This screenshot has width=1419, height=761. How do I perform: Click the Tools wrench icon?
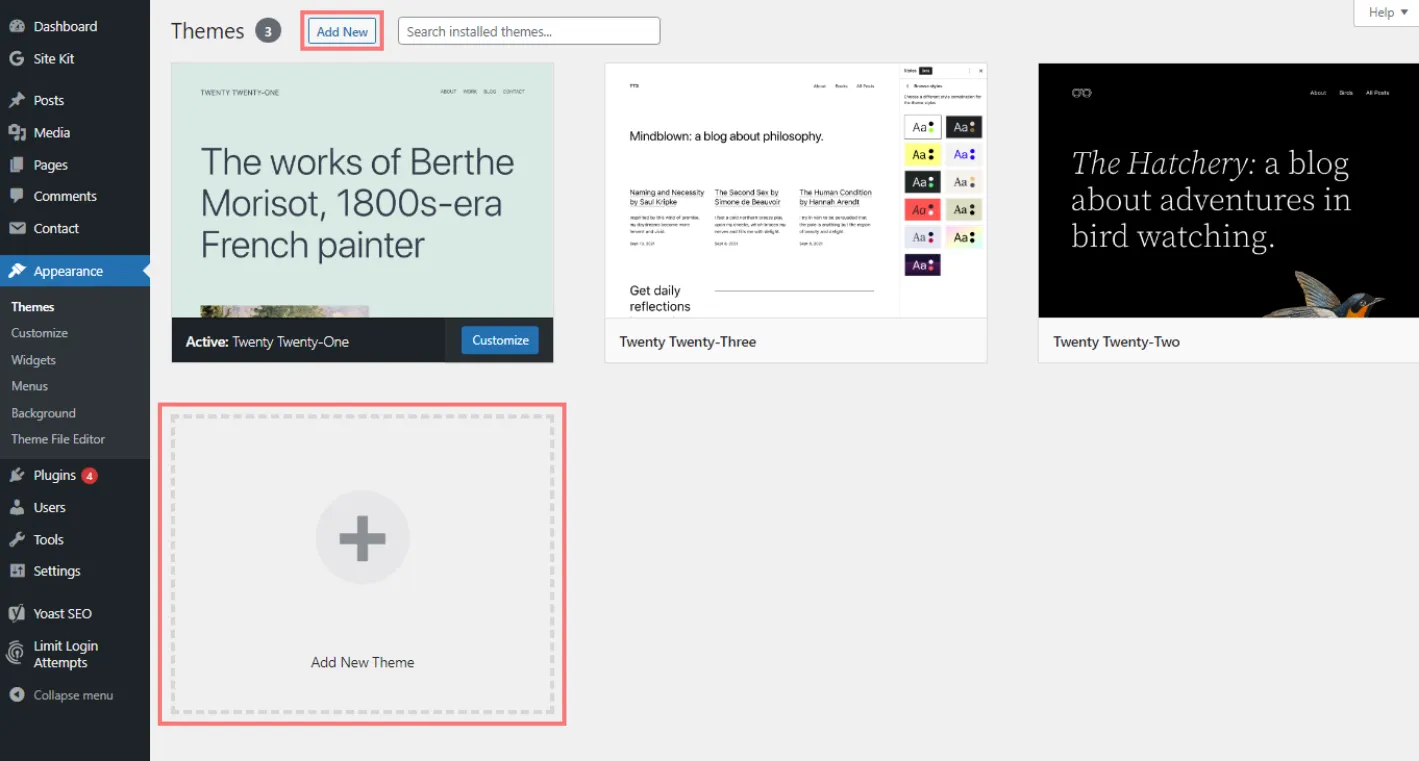click(x=16, y=539)
